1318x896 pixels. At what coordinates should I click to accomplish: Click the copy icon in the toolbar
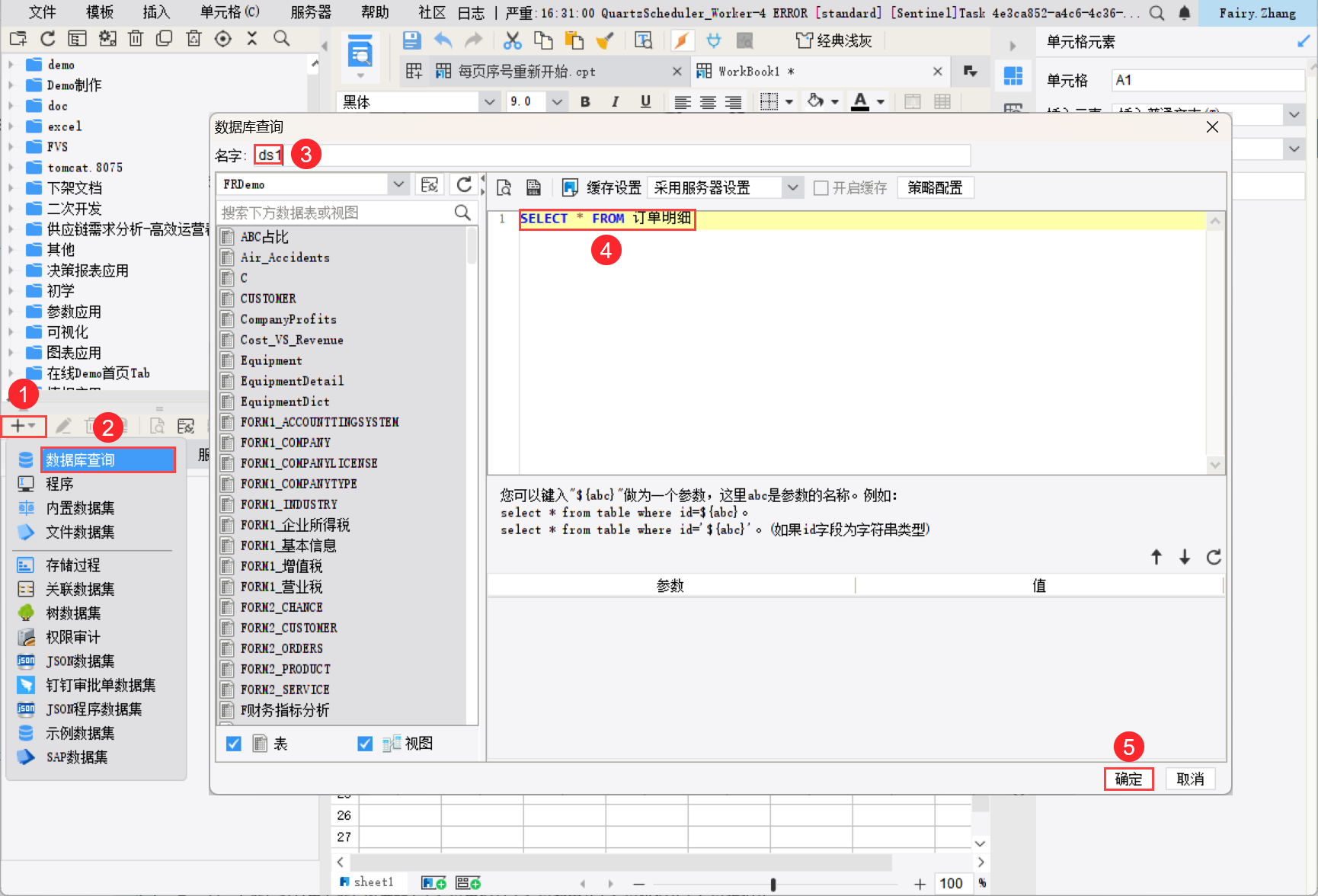pyautogui.click(x=543, y=40)
